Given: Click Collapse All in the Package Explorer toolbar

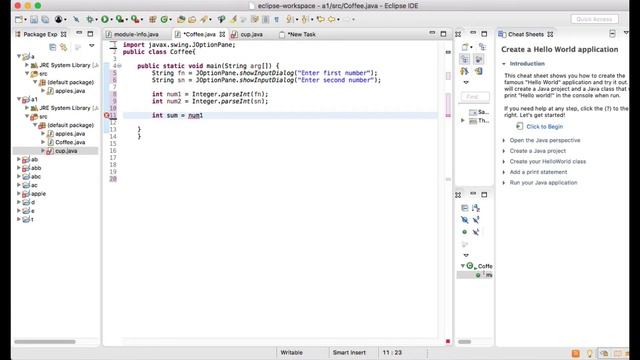Looking at the screenshot, I should tap(52, 47).
